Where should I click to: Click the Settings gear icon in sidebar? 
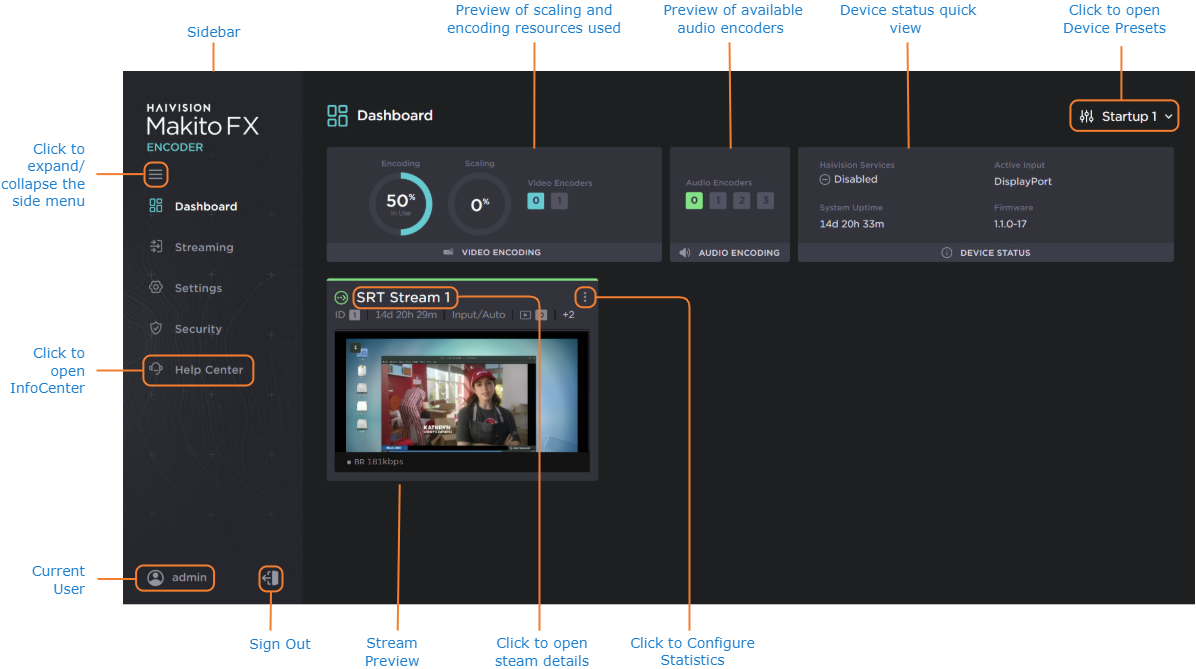156,288
